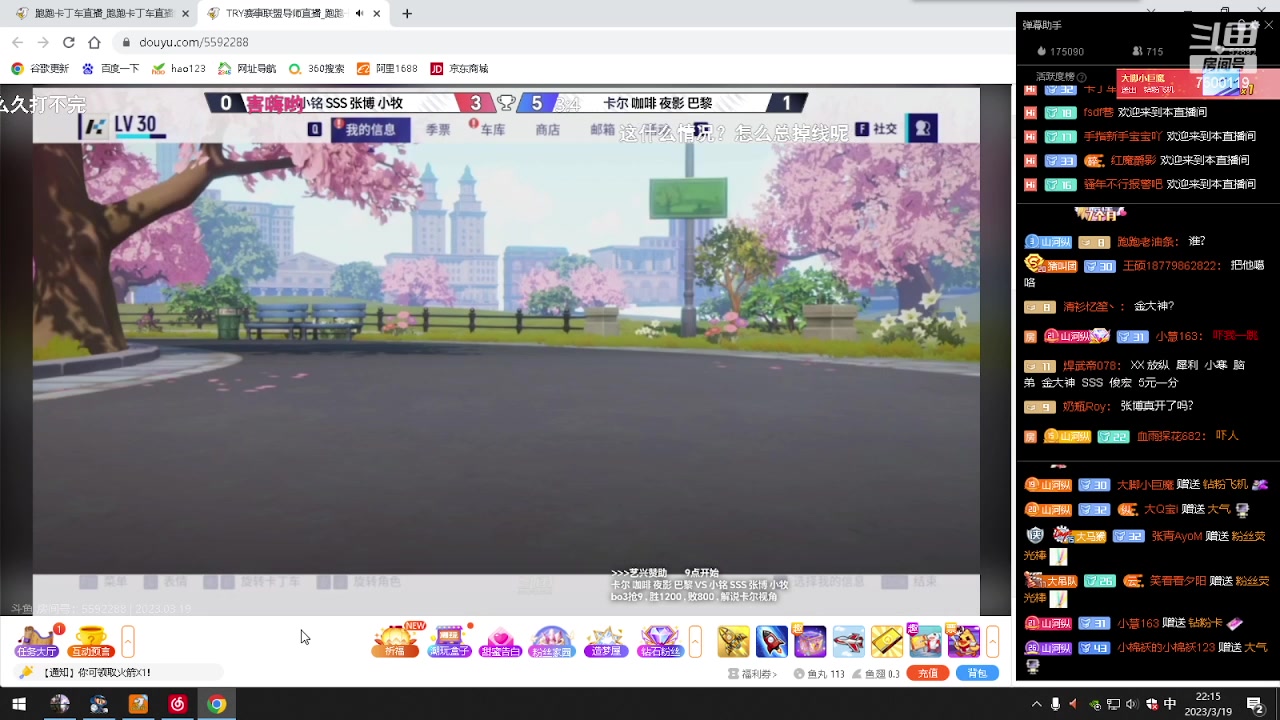
Task: Open the 任务大厅 task hall icon
Action: (36, 641)
